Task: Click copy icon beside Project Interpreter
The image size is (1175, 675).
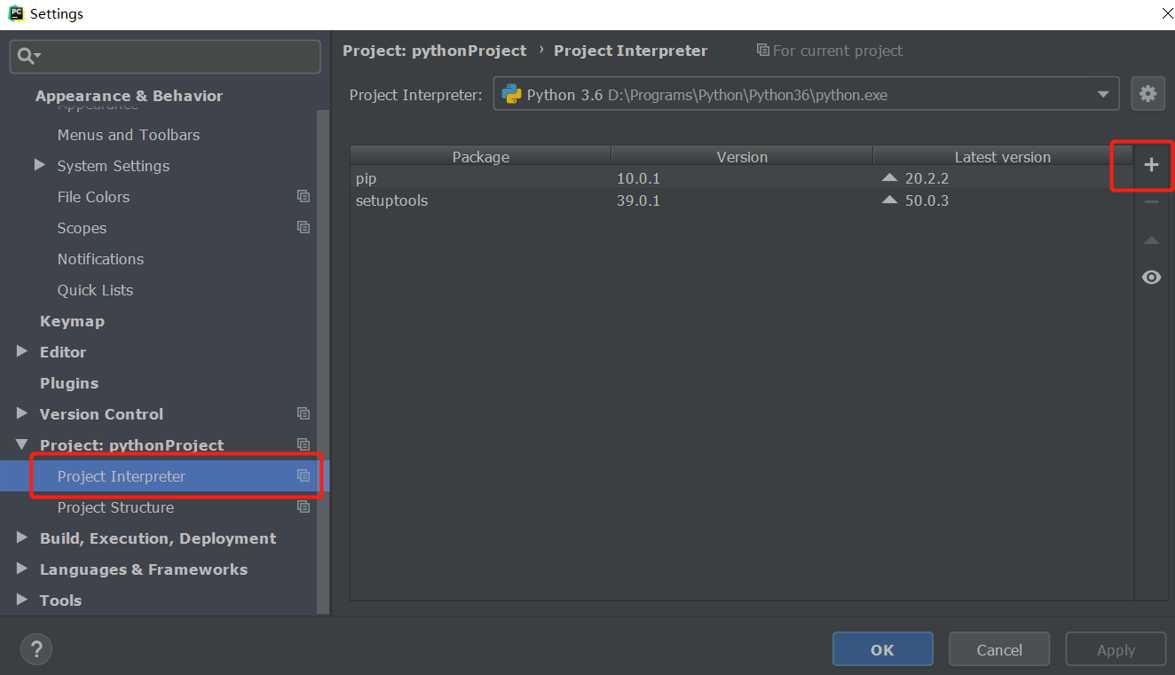Action: tap(303, 476)
